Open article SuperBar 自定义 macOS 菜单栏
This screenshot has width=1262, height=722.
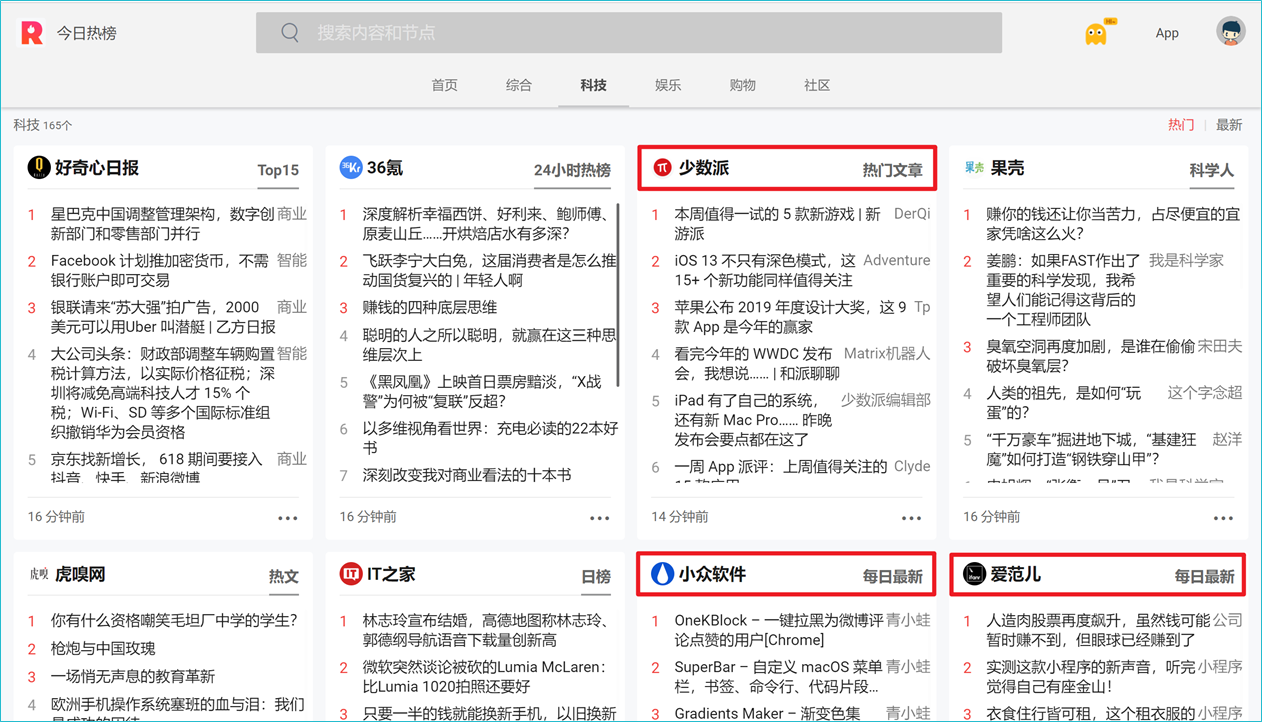pos(779,677)
